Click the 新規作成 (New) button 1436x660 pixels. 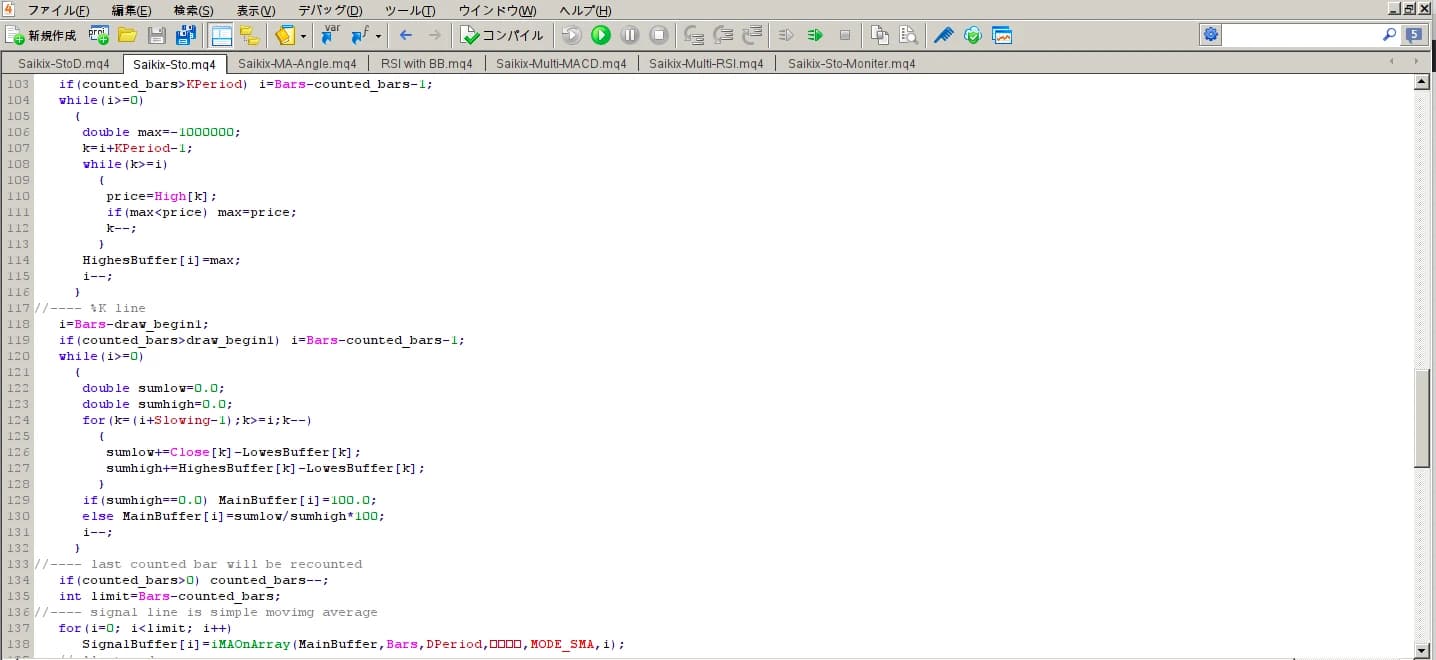(41, 35)
